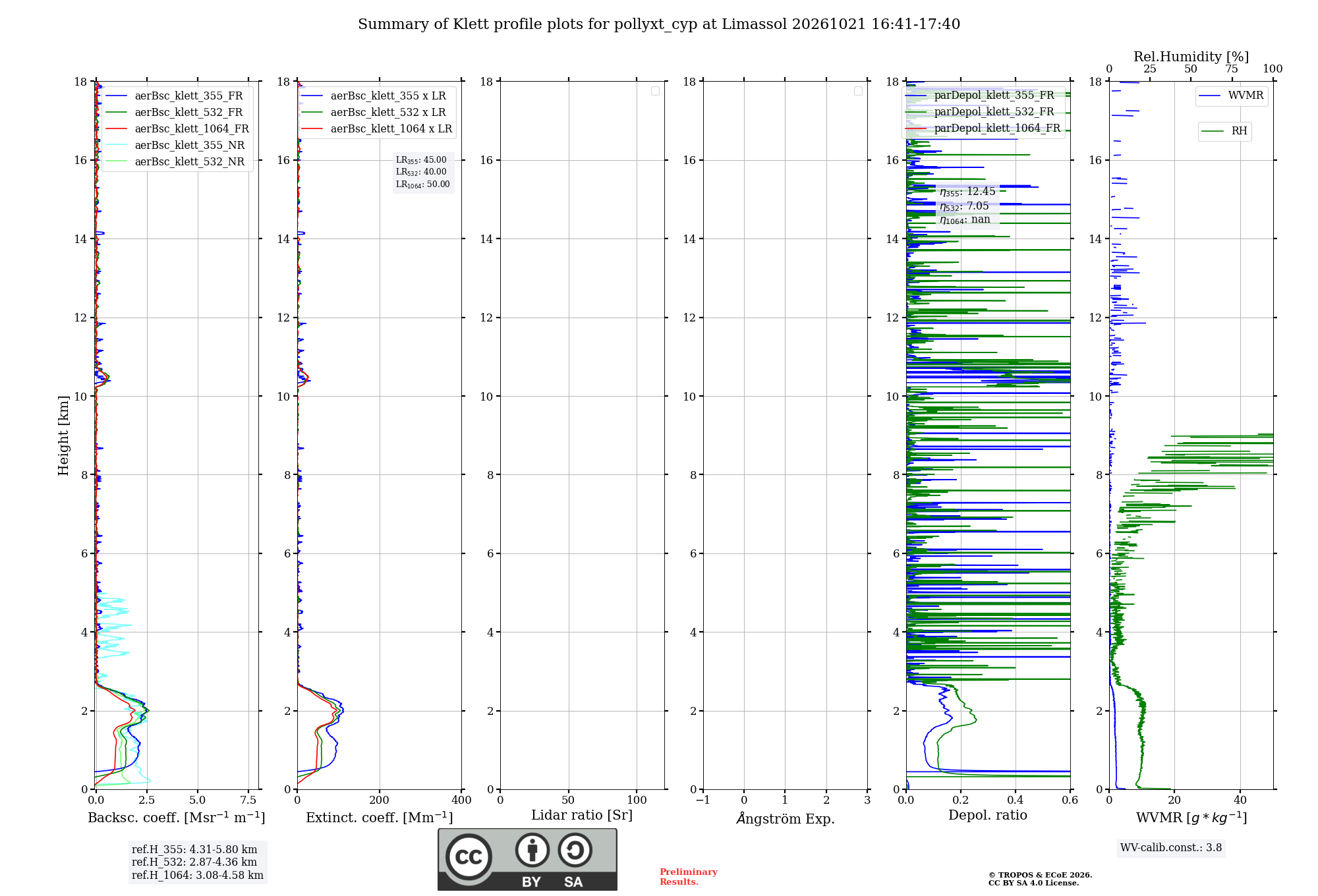Click the aerBsc_klett_355_NR legend entry
The height and width of the screenshot is (896, 1318).
pos(175,145)
